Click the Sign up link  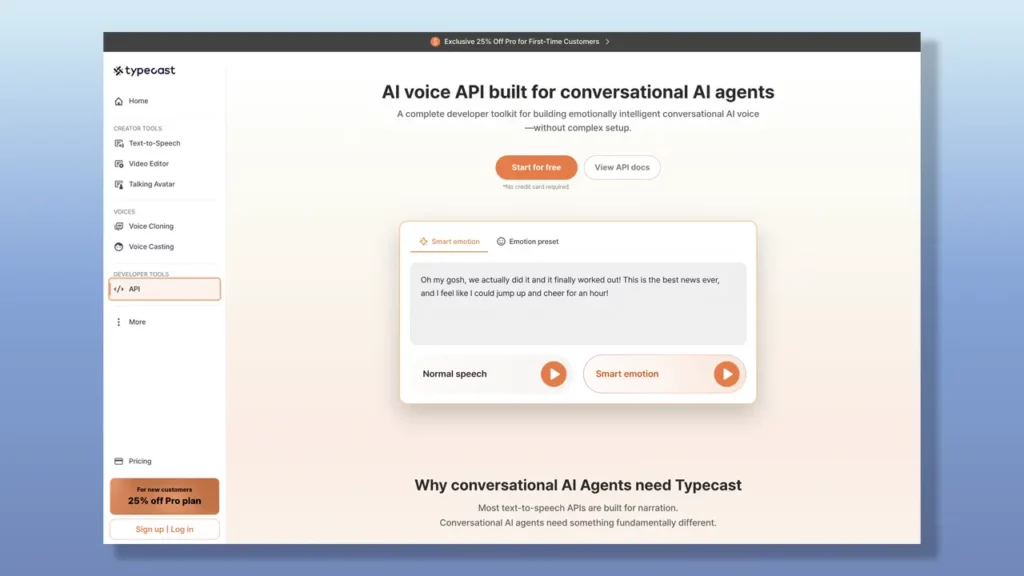click(x=152, y=529)
